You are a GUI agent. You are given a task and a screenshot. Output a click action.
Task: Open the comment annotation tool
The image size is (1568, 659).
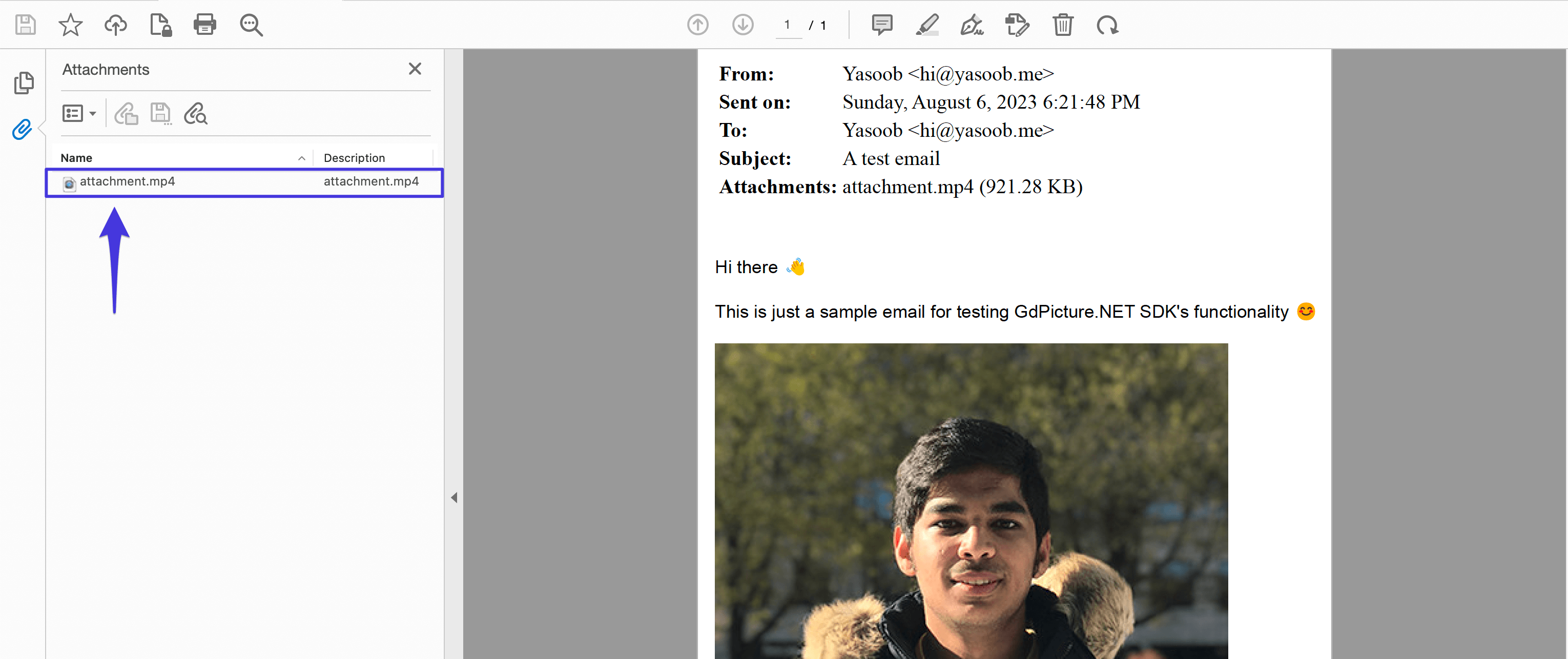pyautogui.click(x=881, y=25)
